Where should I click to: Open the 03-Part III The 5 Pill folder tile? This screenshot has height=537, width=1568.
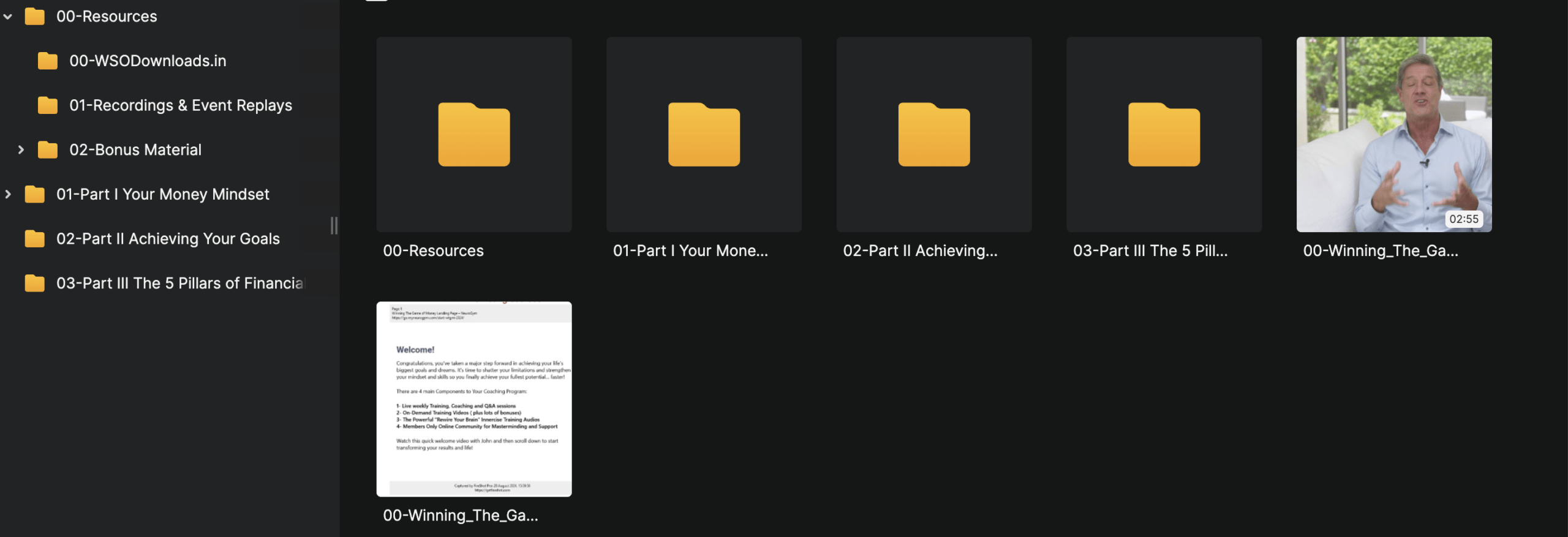point(1164,135)
